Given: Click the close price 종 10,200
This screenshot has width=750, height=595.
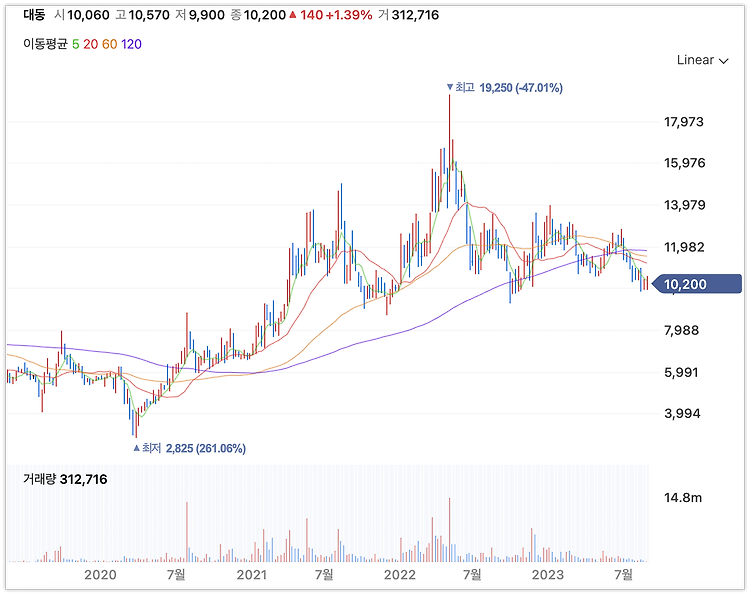Looking at the screenshot, I should click(x=258, y=15).
